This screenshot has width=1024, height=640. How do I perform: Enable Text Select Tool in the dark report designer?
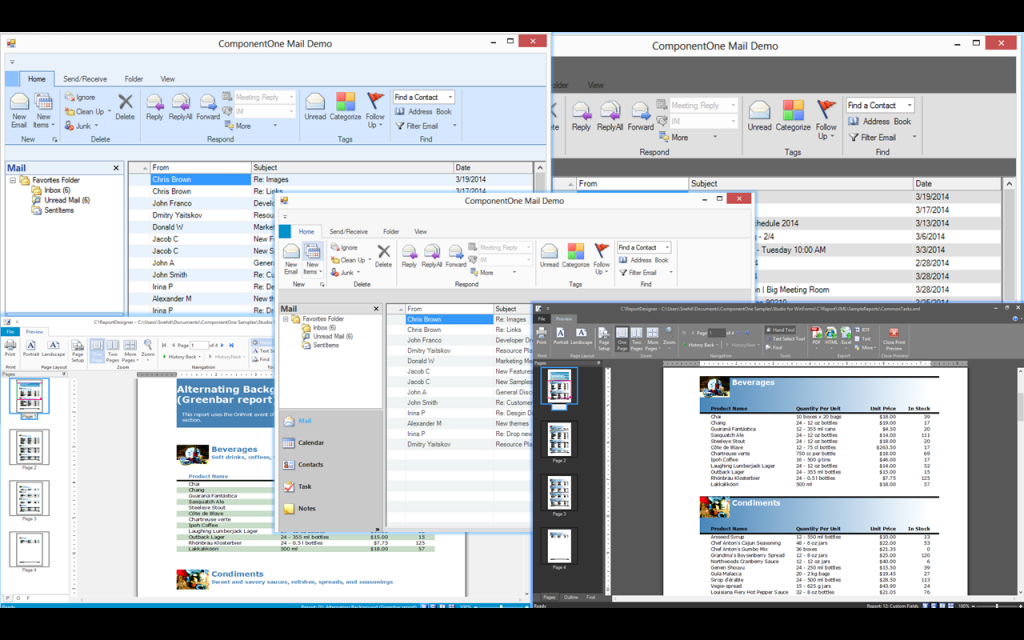[x=786, y=339]
